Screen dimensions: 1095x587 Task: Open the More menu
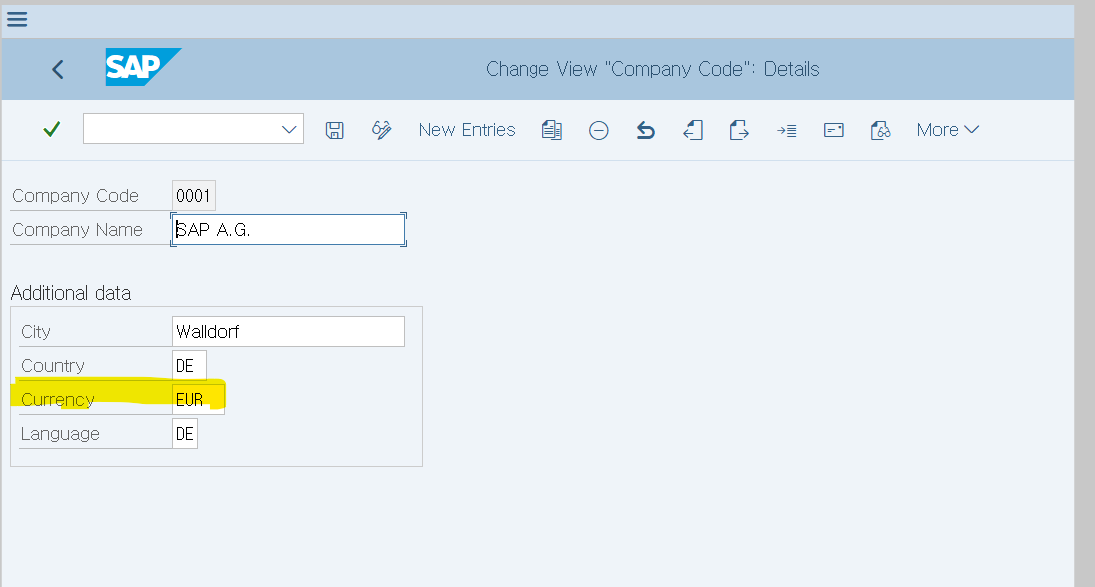pyautogui.click(x=948, y=130)
